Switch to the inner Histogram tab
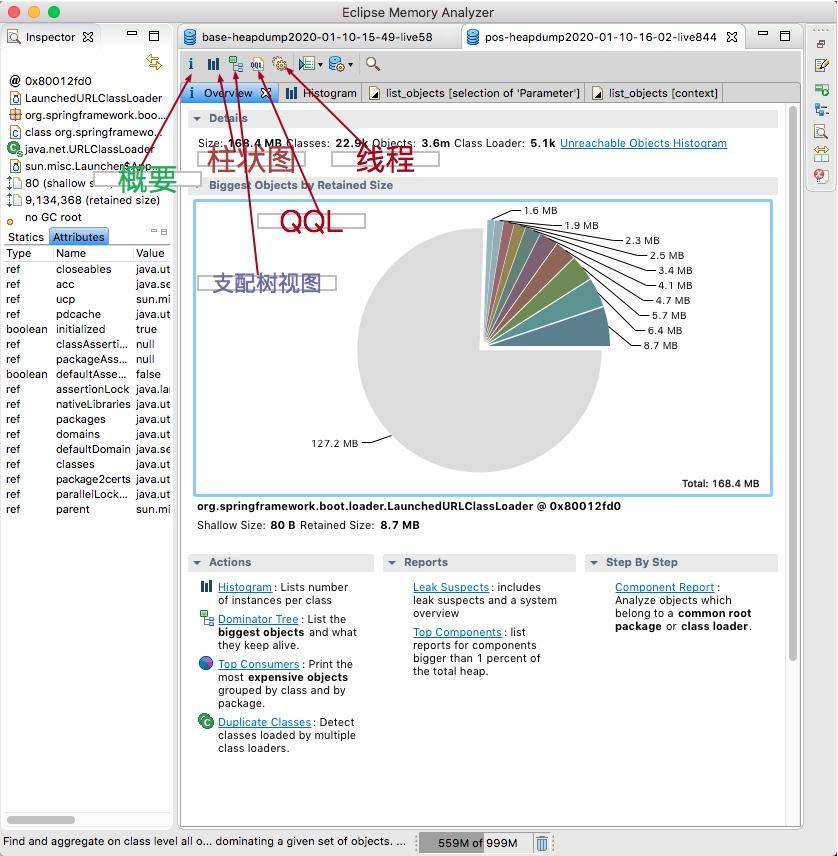The image size is (838, 856). (x=321, y=93)
